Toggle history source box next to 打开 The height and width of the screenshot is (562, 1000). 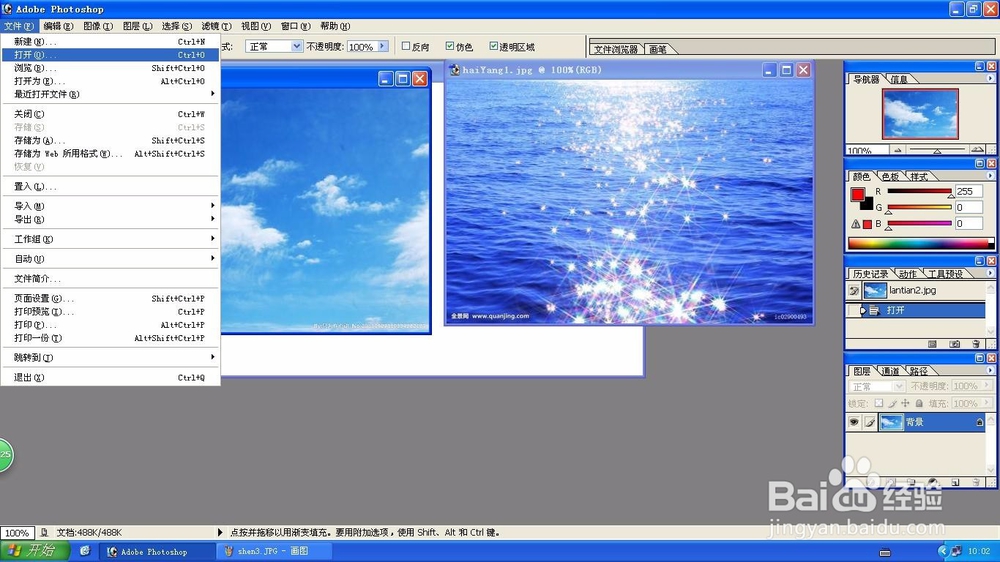click(853, 311)
